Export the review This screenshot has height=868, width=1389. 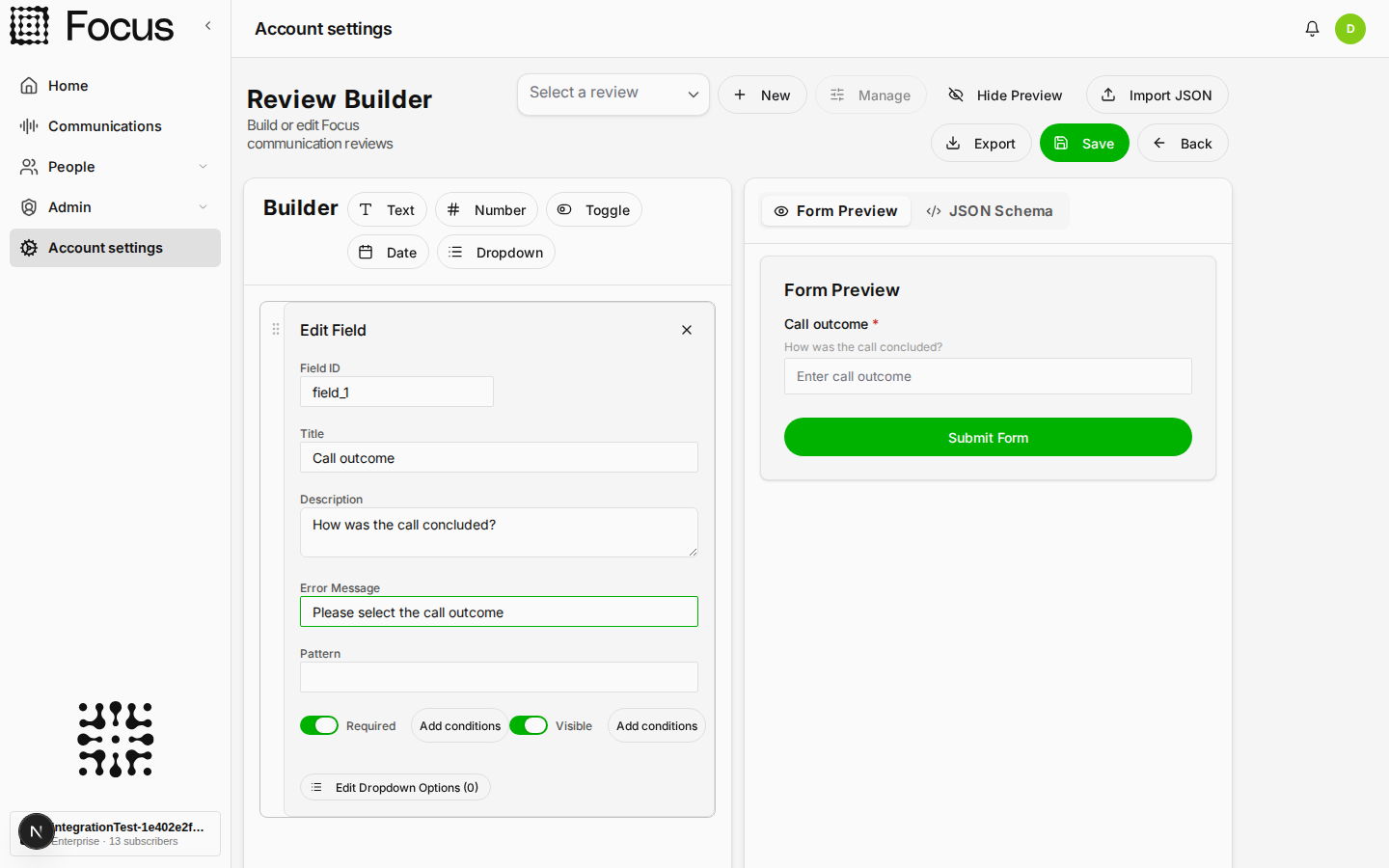981,143
